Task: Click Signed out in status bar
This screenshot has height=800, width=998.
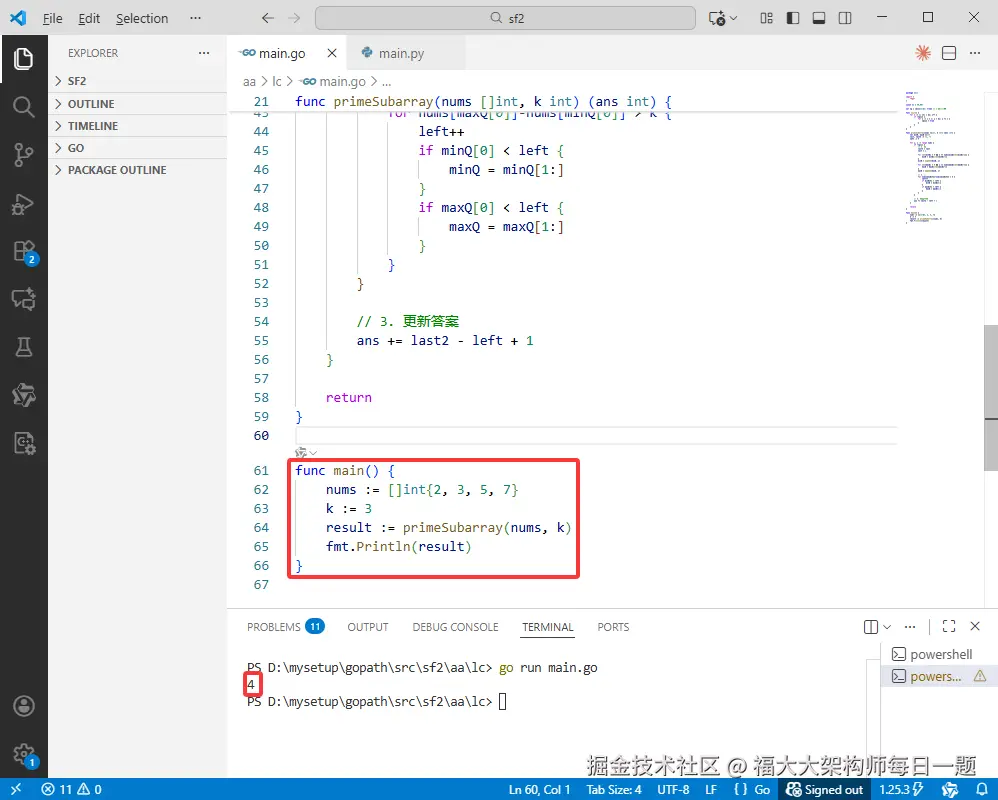Action: (824, 789)
